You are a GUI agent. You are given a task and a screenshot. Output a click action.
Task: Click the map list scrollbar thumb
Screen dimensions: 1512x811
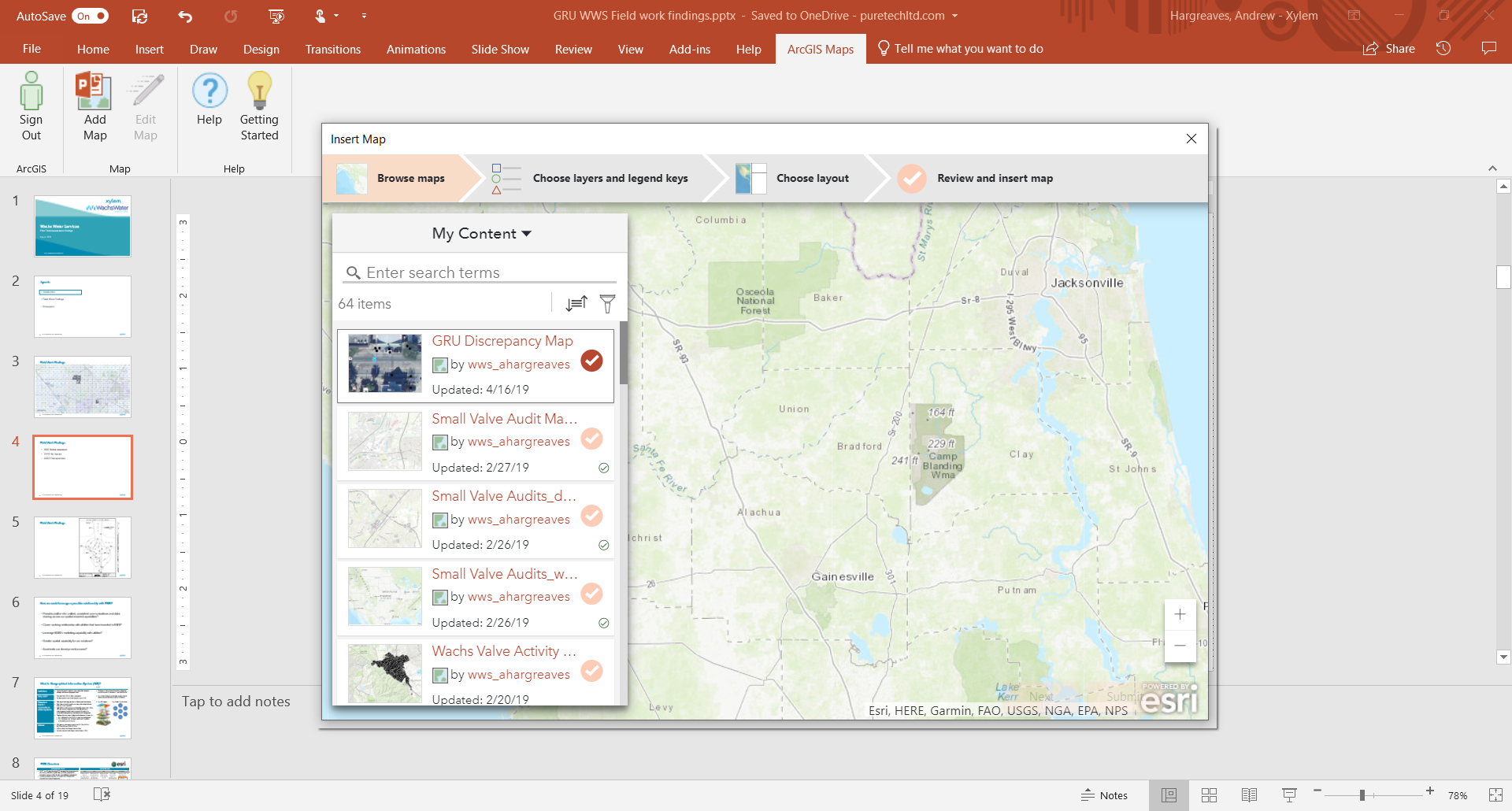click(624, 353)
